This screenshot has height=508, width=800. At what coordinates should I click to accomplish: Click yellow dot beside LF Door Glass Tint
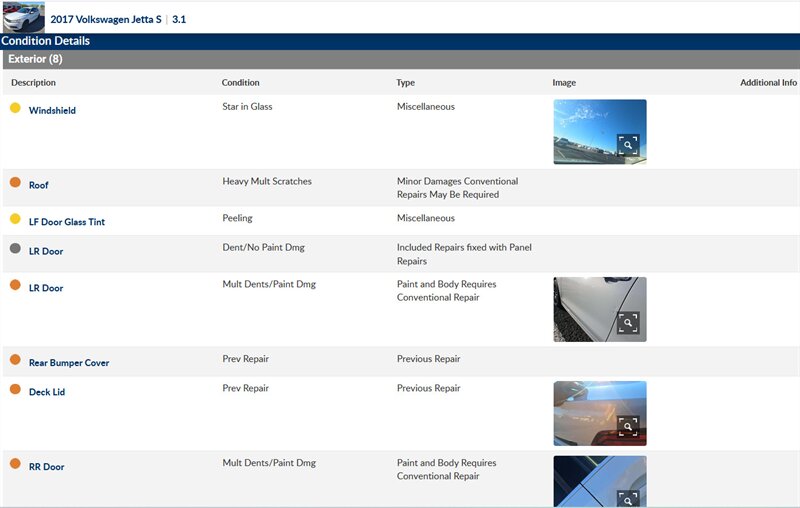coord(15,219)
